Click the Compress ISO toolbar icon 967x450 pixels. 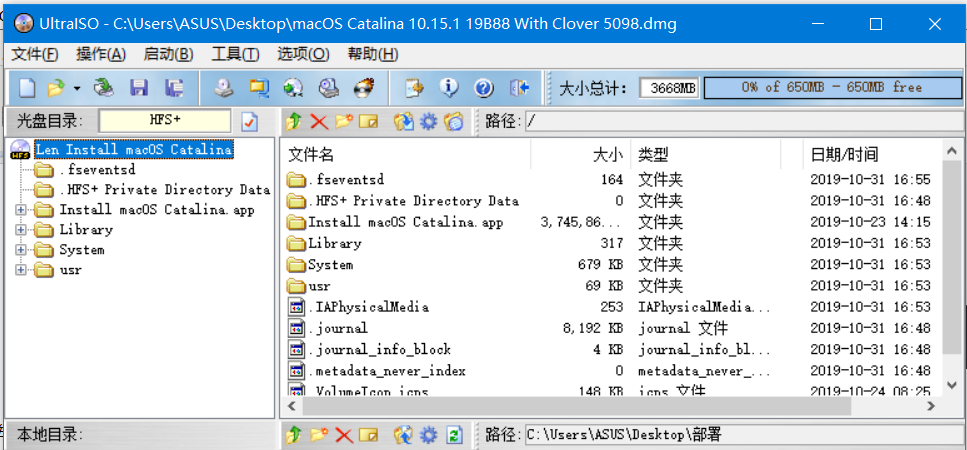coord(258,88)
